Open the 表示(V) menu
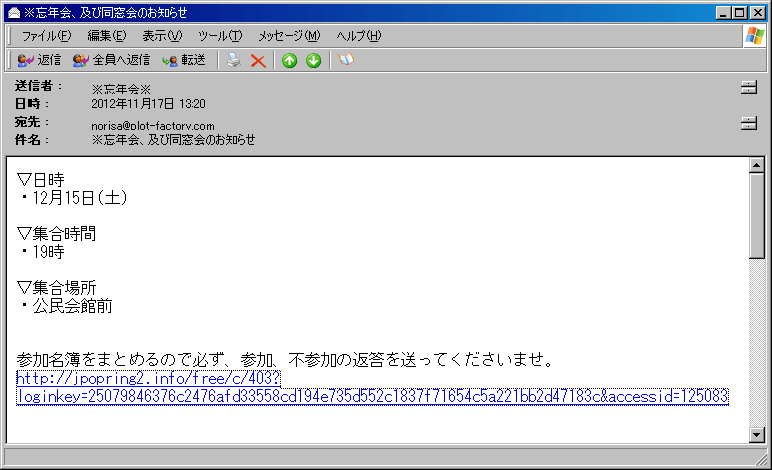 [162, 36]
